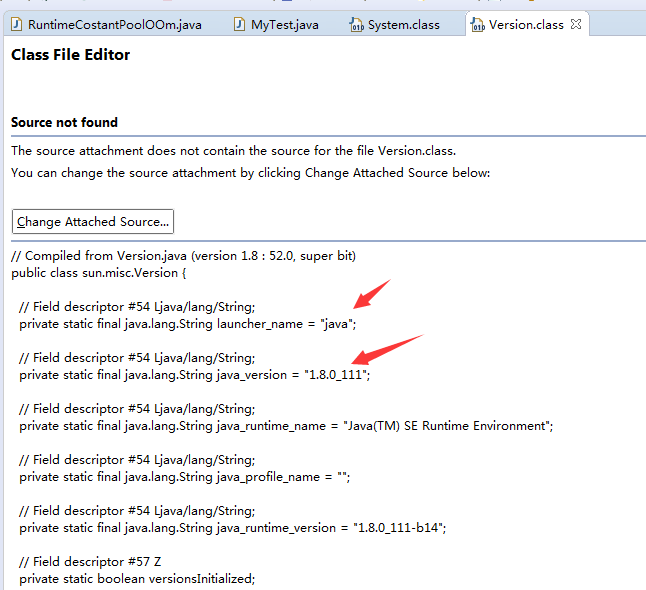The height and width of the screenshot is (590, 646).
Task: Click the Class File Editor heading
Action: 70,55
